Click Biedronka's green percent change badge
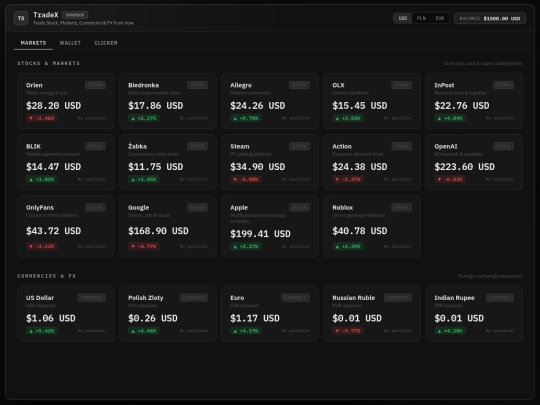The image size is (540, 405). (144, 118)
